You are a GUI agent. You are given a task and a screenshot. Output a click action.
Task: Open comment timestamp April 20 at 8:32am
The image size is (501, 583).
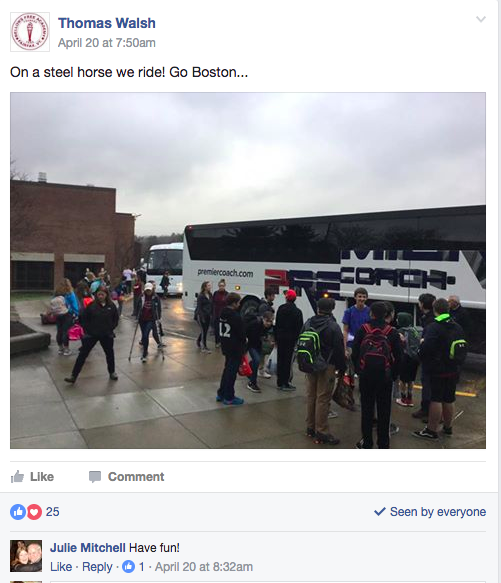tap(204, 567)
